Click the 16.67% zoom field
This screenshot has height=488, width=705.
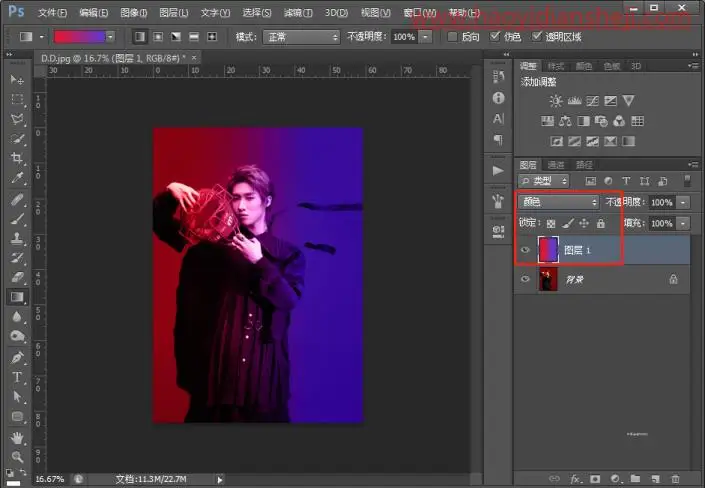pos(49,479)
